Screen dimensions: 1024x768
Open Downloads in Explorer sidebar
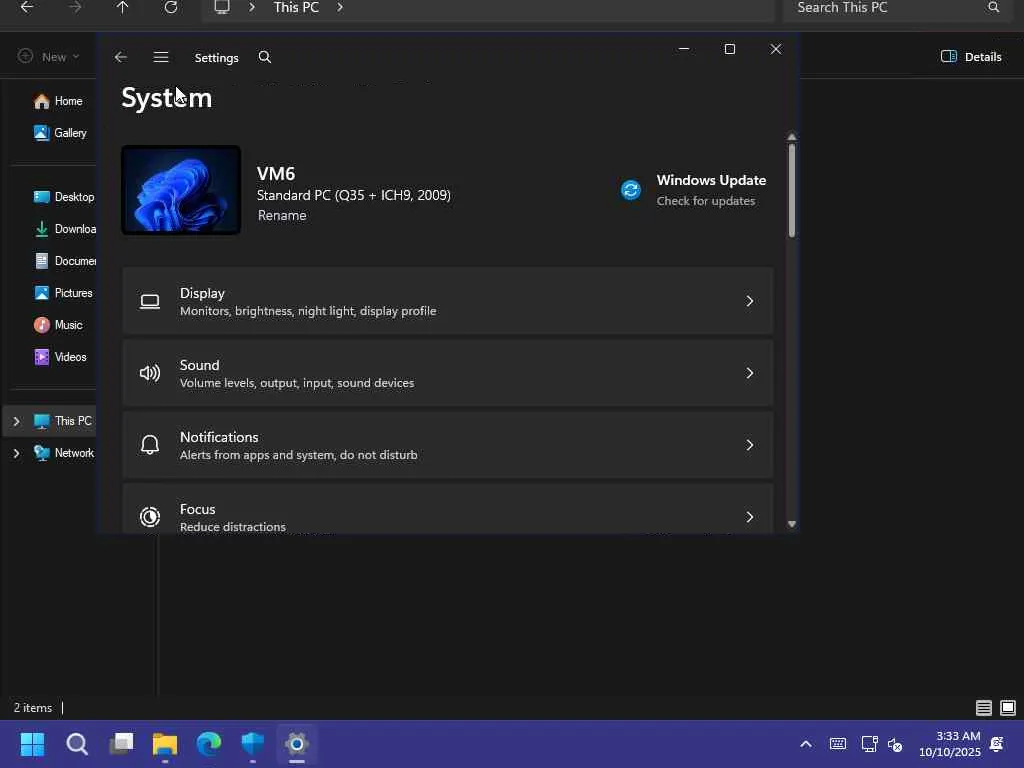(64, 229)
